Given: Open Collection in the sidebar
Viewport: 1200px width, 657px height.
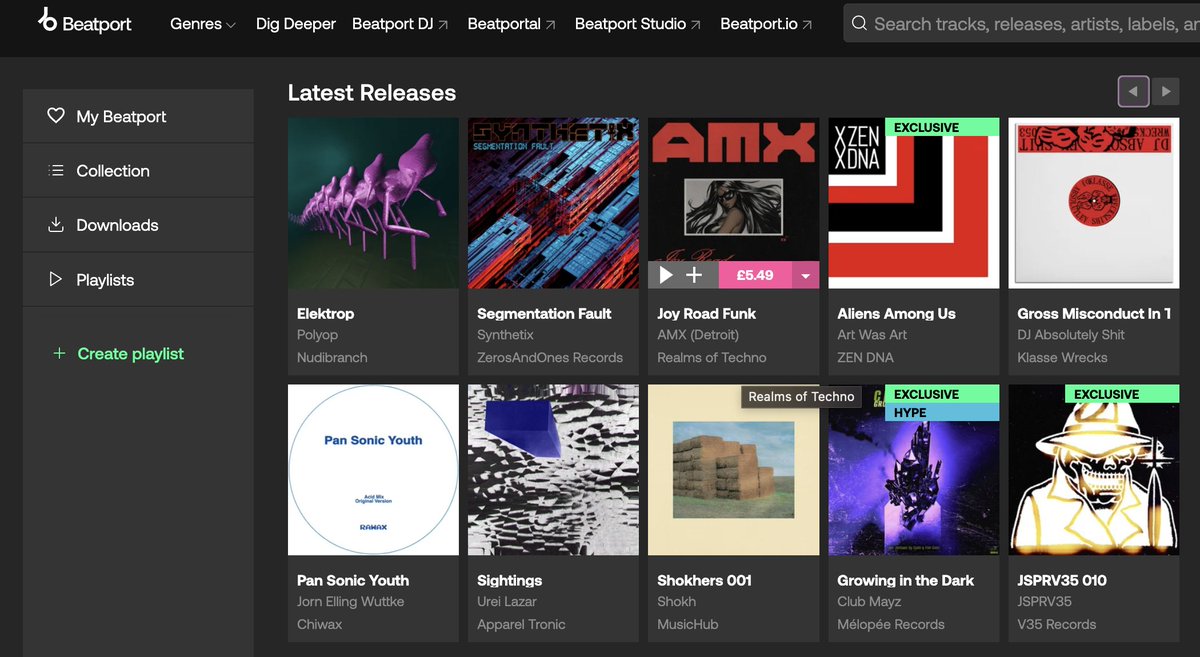Looking at the screenshot, I should point(138,171).
